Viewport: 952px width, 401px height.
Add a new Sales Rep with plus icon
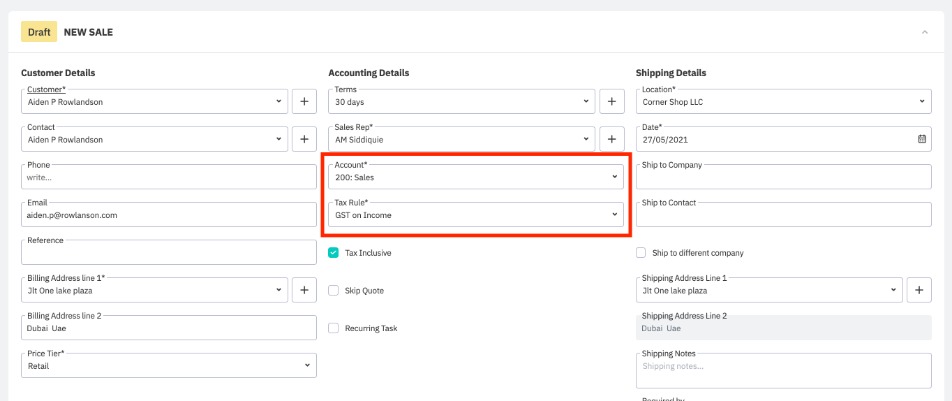coord(612,139)
